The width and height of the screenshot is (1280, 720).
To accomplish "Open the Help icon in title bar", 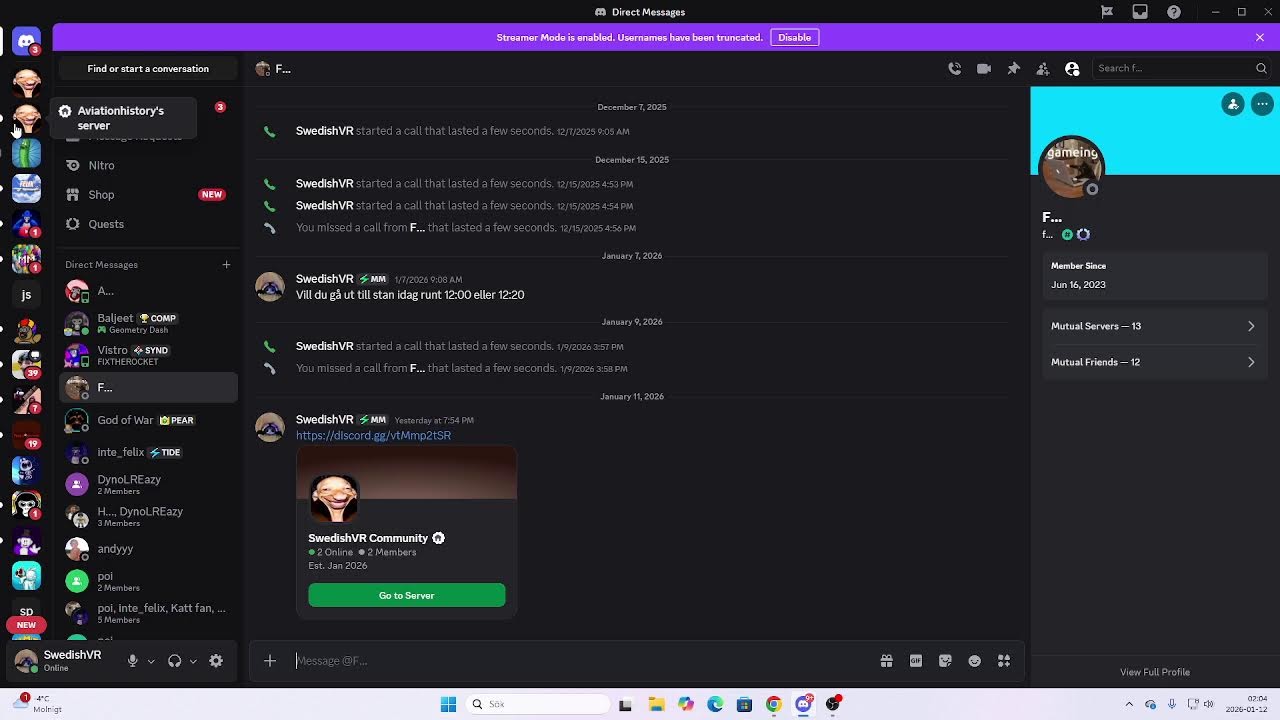I will (x=1174, y=12).
